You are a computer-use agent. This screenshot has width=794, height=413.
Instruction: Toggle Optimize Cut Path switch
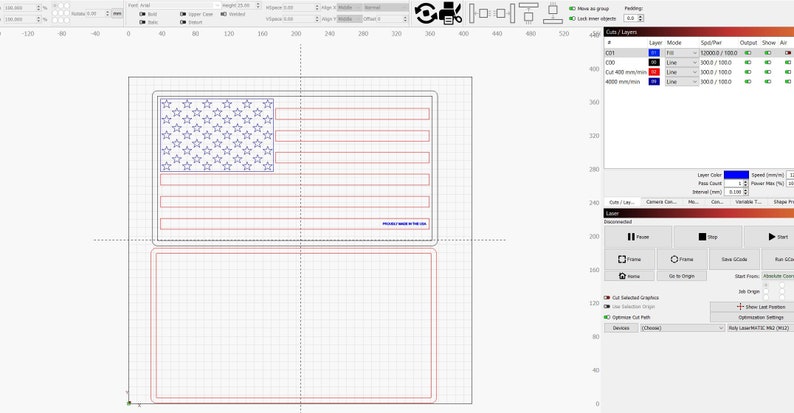pyautogui.click(x=607, y=317)
